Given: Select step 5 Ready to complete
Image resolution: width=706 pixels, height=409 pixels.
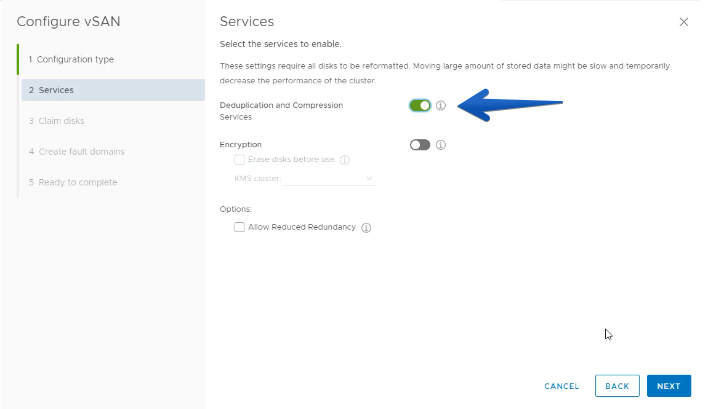Looking at the screenshot, I should click(73, 182).
